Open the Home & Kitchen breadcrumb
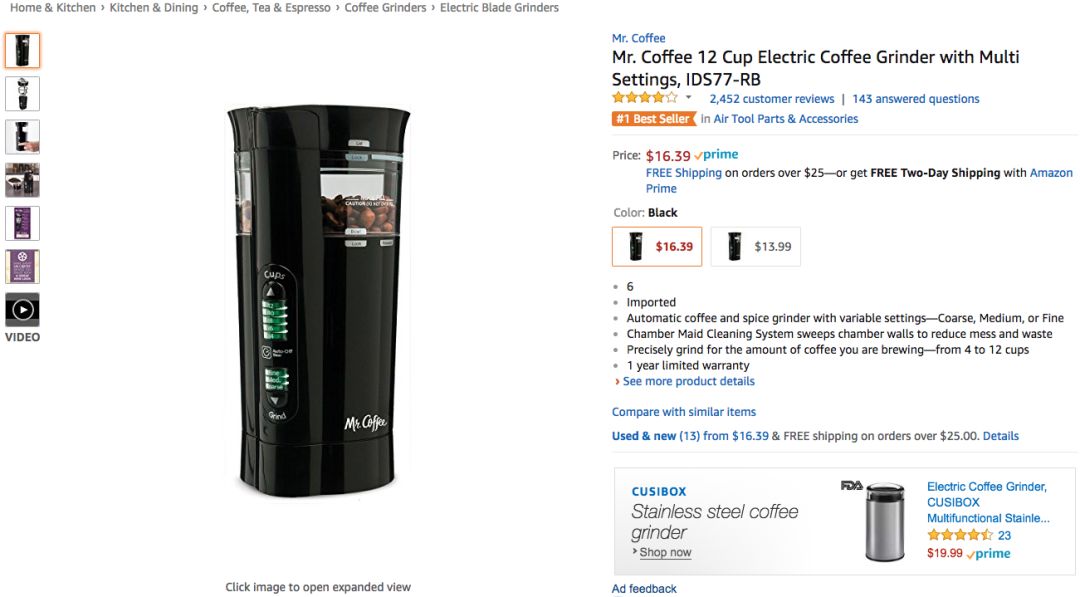Image resolution: width=1080 pixels, height=597 pixels. tap(53, 8)
